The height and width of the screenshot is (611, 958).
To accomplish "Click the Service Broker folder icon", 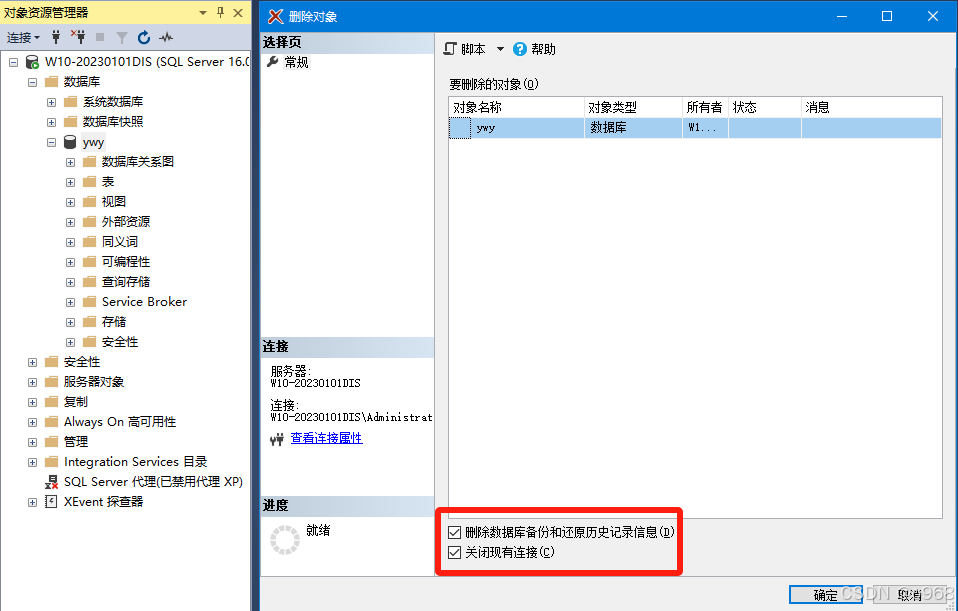I will tap(90, 302).
